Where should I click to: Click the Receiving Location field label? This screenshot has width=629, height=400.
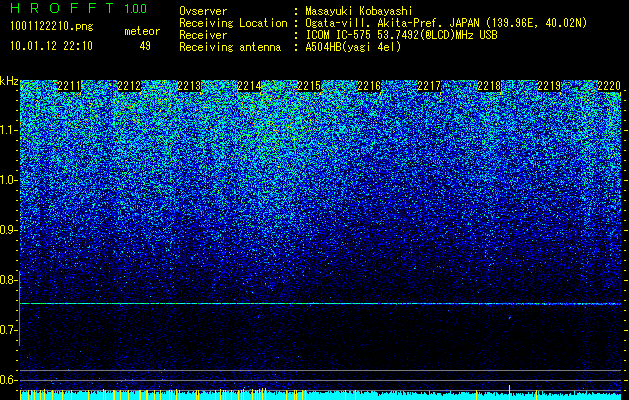[x=233, y=23]
